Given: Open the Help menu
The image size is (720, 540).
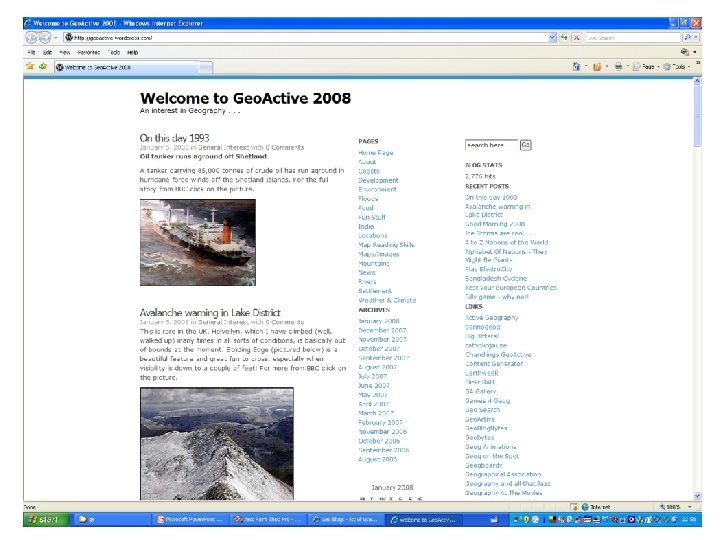Looking at the screenshot, I should tap(133, 52).
